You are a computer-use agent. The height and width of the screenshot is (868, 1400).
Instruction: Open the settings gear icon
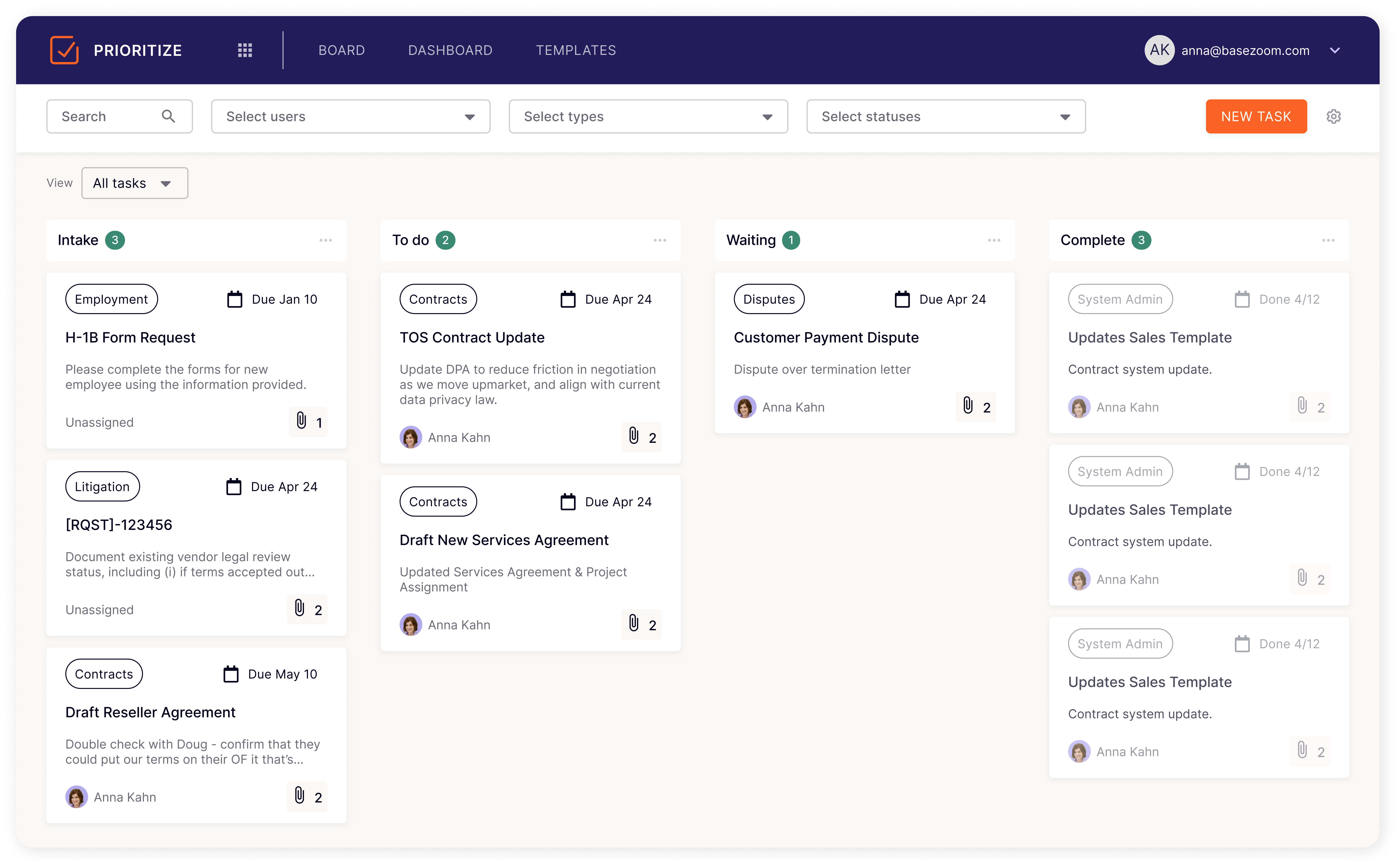pos(1333,116)
